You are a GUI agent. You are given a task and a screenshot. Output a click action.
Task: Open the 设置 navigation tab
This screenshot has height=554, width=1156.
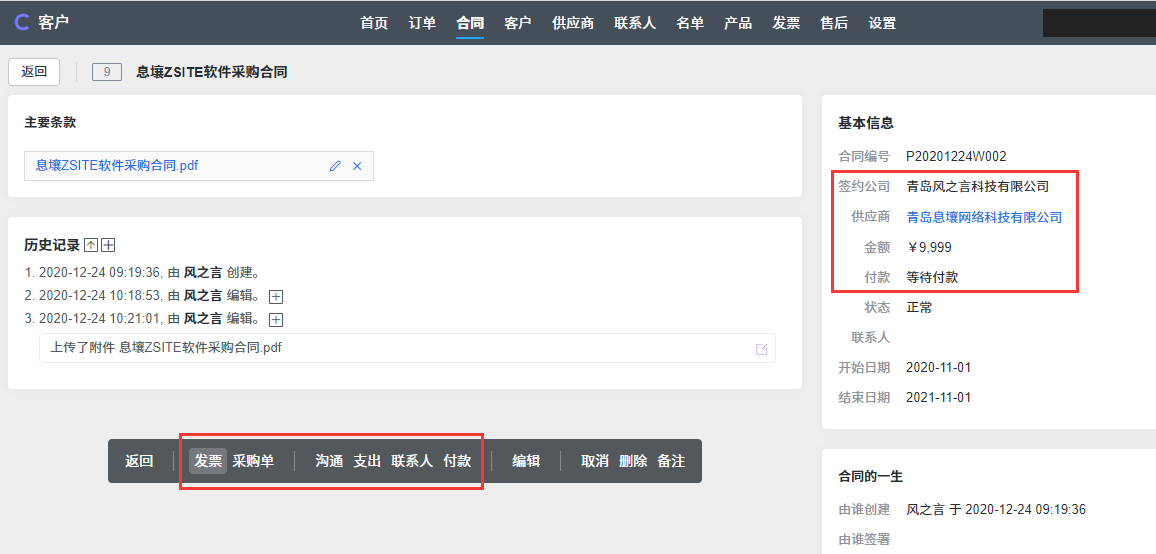pos(882,23)
